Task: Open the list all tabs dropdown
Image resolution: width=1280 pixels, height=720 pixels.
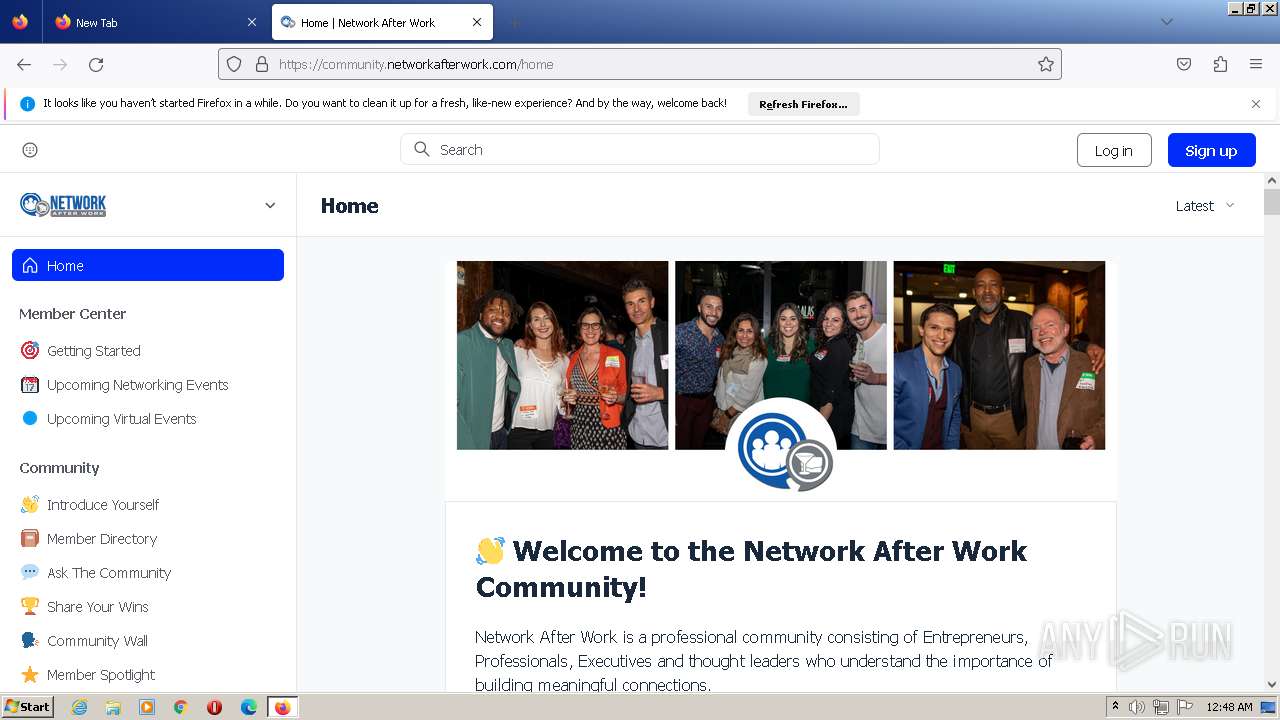Action: point(1166,22)
